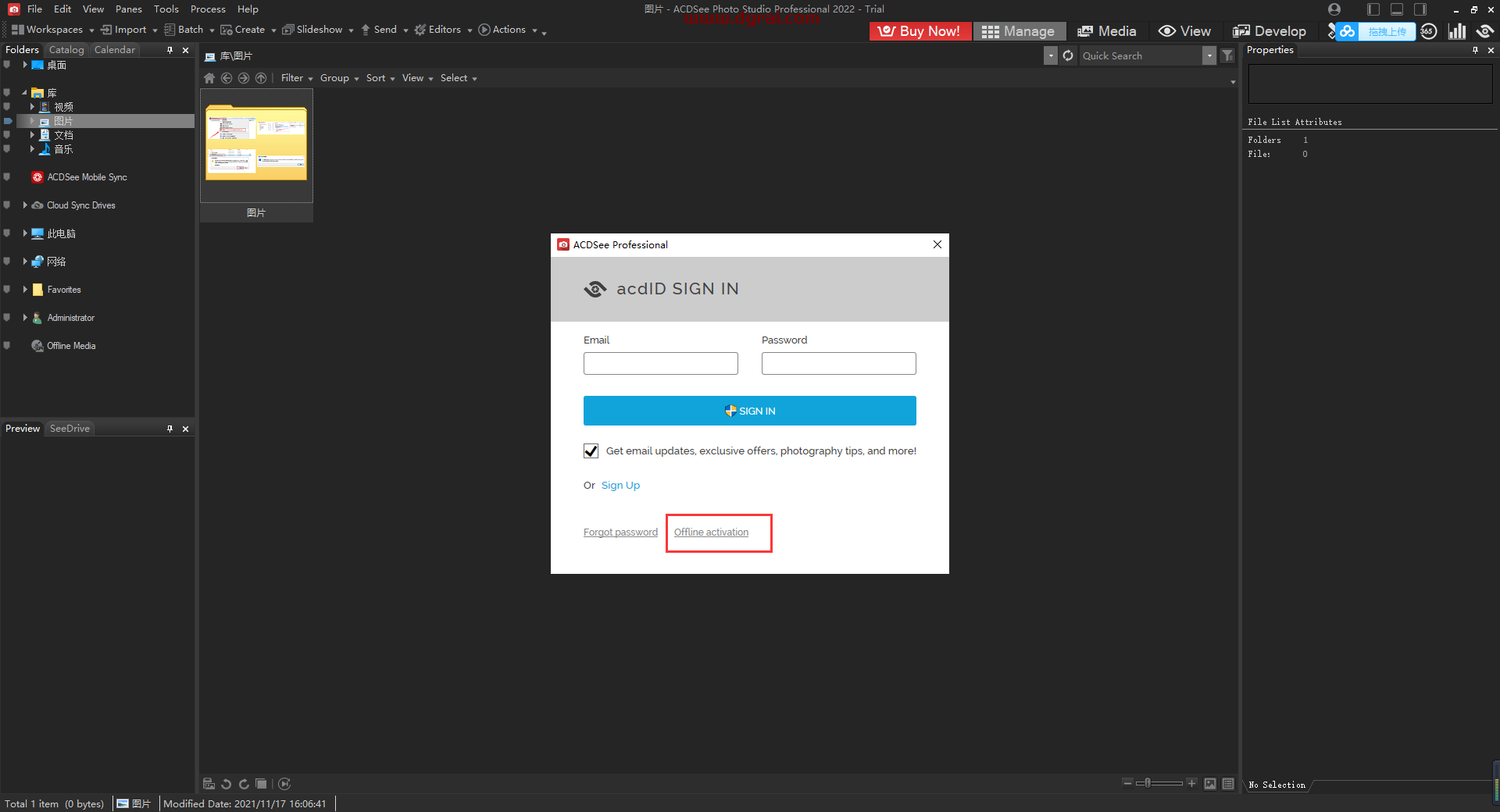Uncheck the email updates checkbox

pyautogui.click(x=591, y=451)
